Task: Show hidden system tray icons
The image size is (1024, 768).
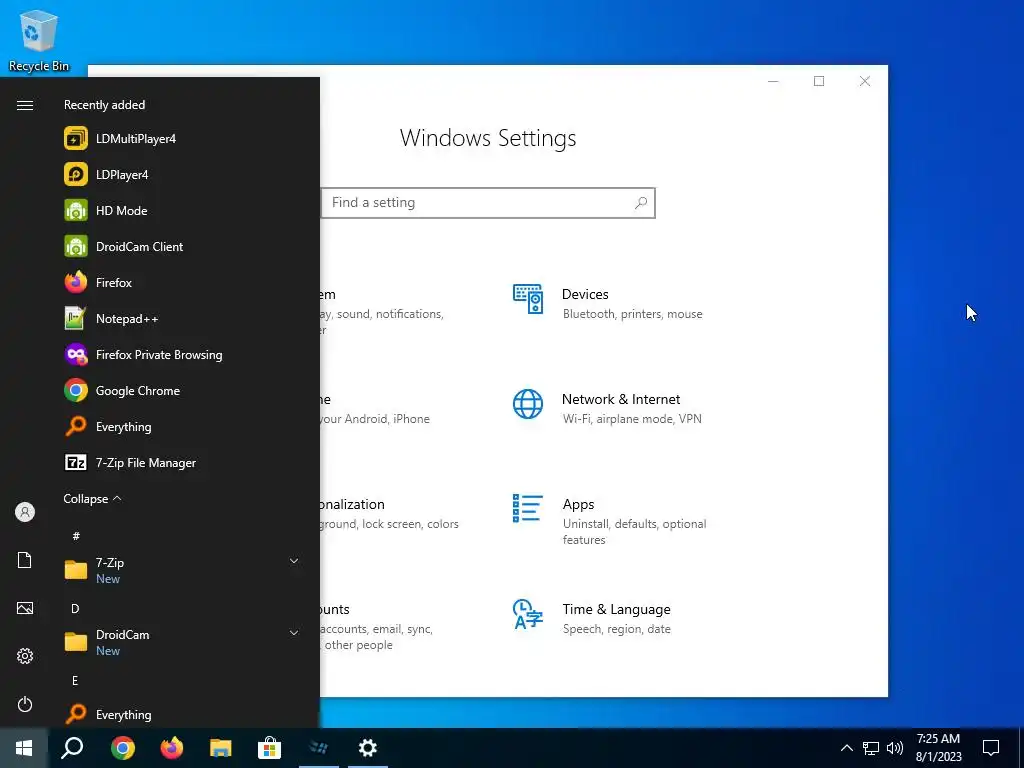Action: click(x=846, y=748)
